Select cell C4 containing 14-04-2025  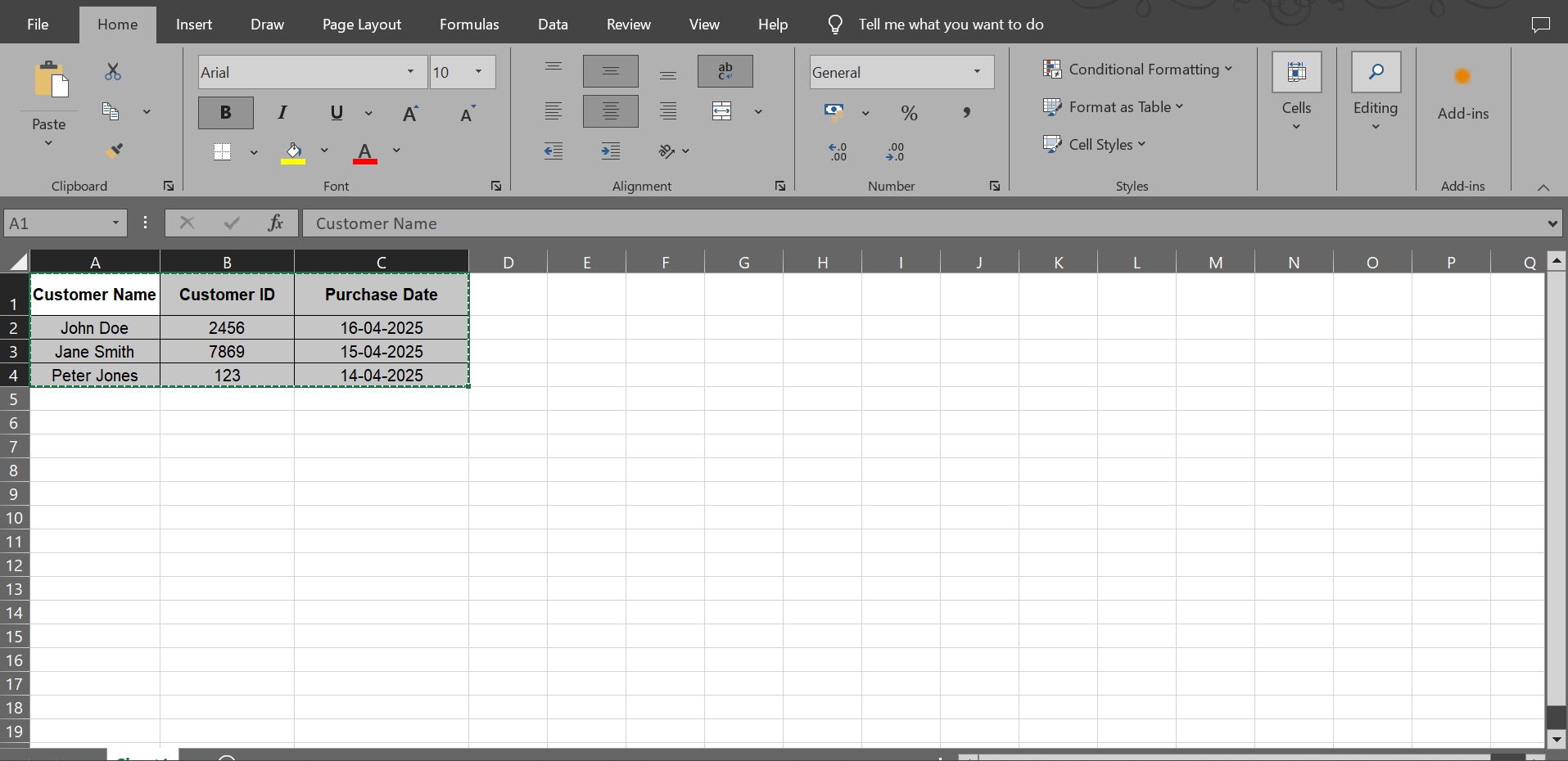tap(381, 375)
